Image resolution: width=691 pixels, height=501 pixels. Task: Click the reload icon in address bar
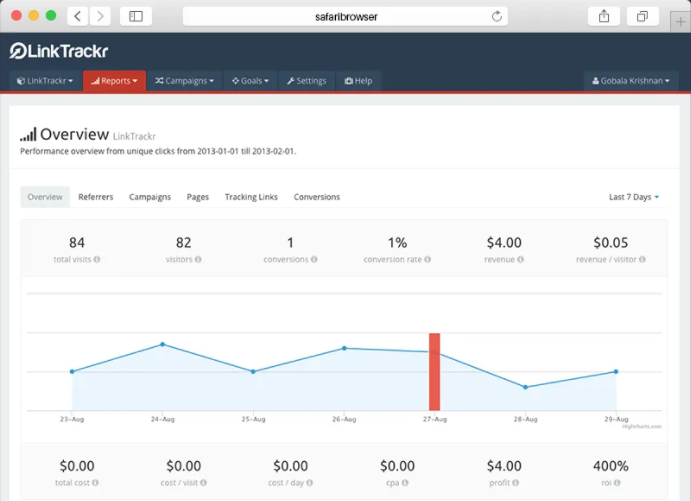pos(497,16)
